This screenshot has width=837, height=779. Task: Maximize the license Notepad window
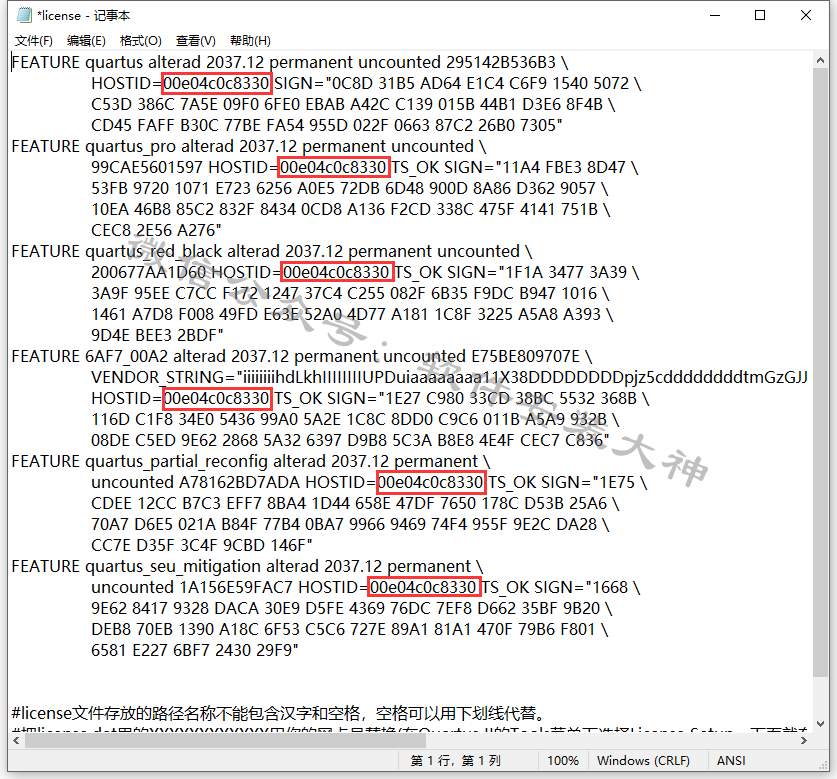[x=760, y=15]
